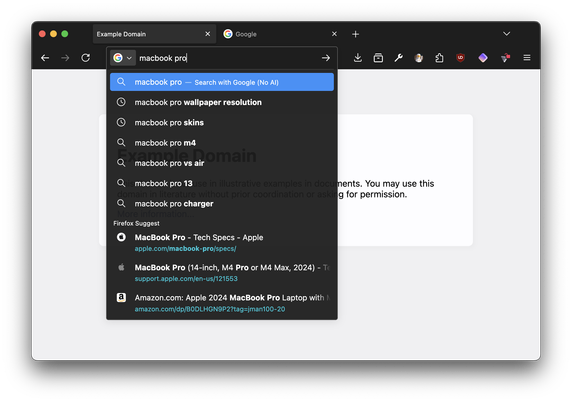Open a new tab with plus button

[x=355, y=34]
